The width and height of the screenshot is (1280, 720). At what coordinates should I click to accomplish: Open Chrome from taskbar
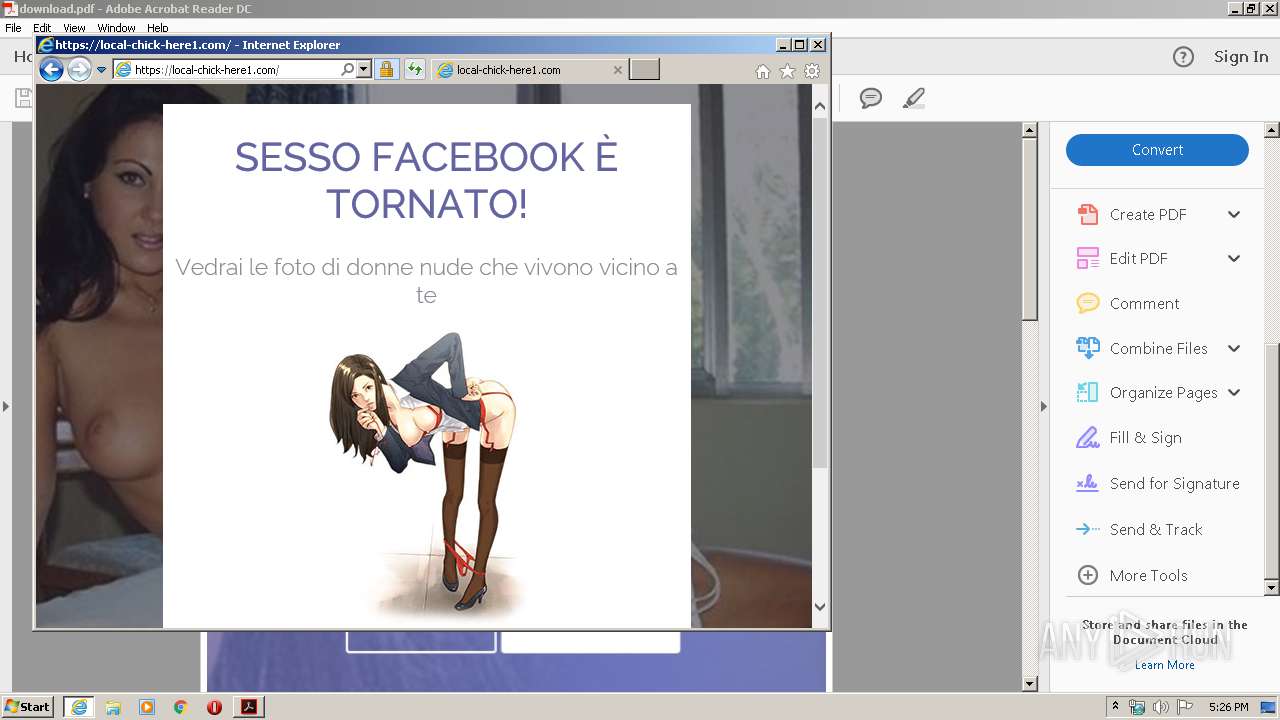click(181, 707)
